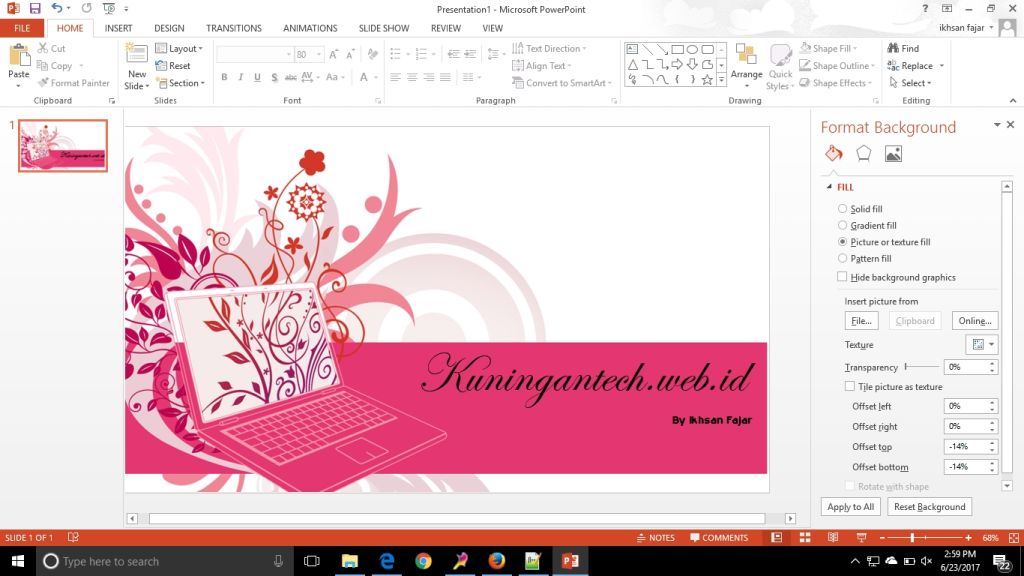Switch to Reading View icon
This screenshot has width=1024, height=576.
point(833,537)
